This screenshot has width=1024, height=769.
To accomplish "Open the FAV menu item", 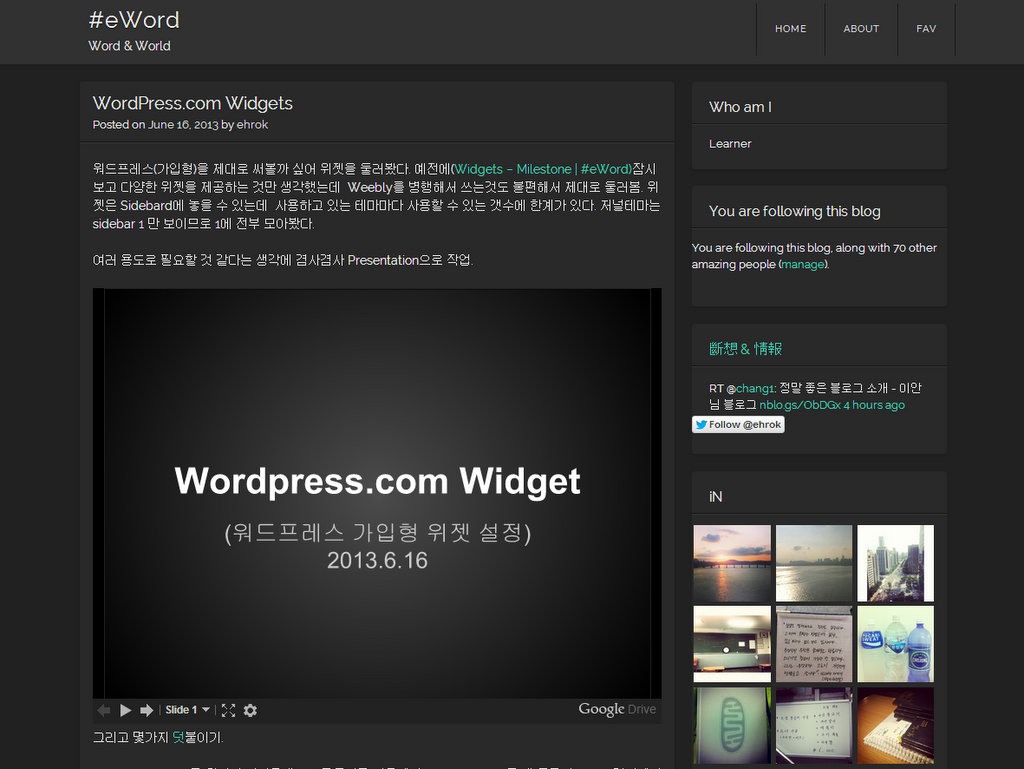I will [926, 29].
